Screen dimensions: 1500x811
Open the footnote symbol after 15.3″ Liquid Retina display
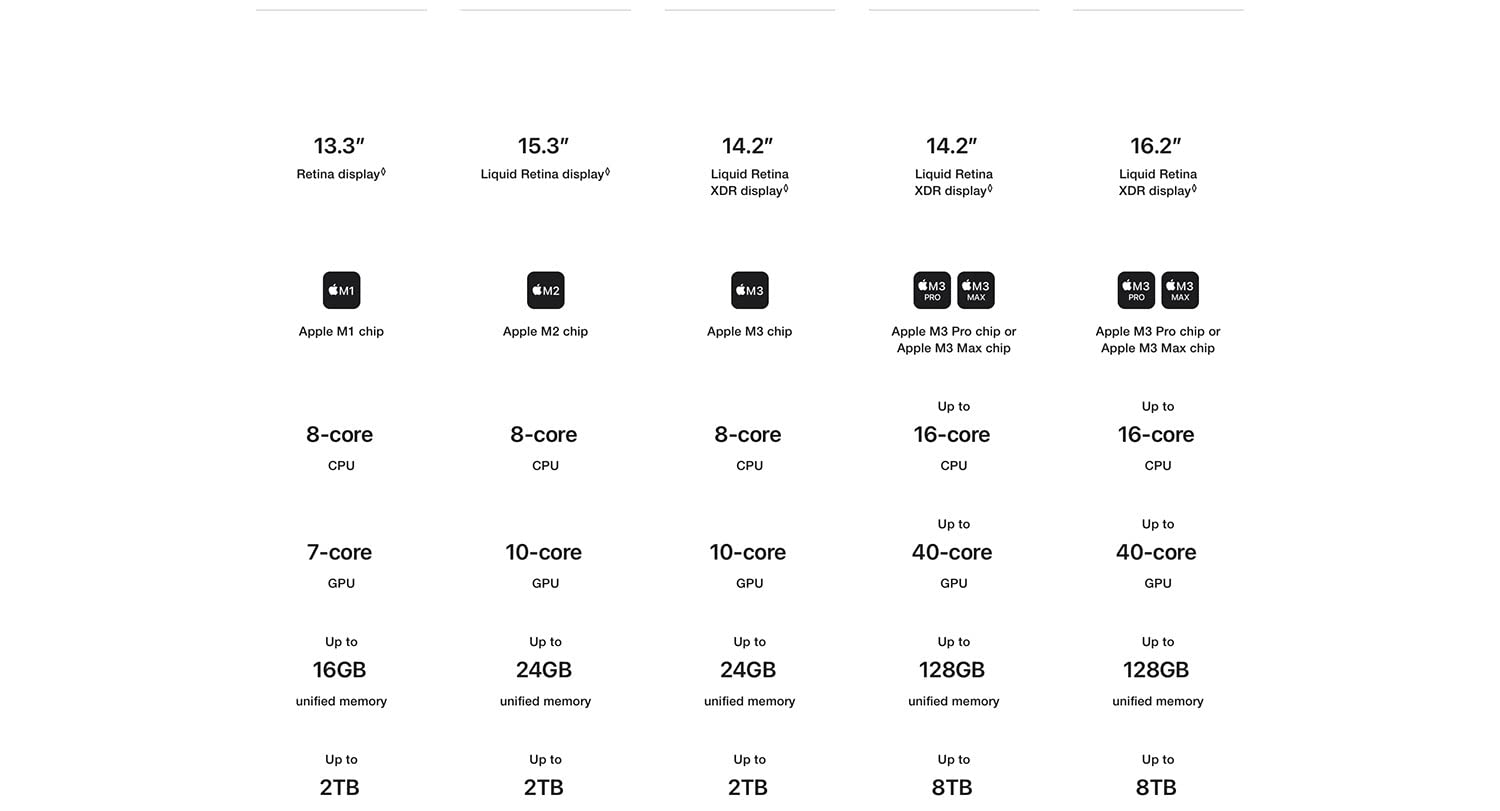point(607,172)
